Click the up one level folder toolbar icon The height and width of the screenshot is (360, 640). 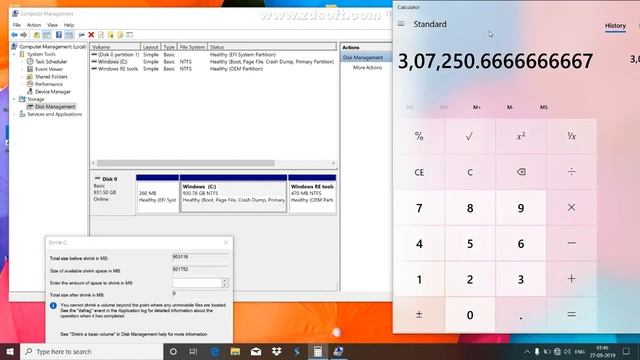tap(36, 35)
